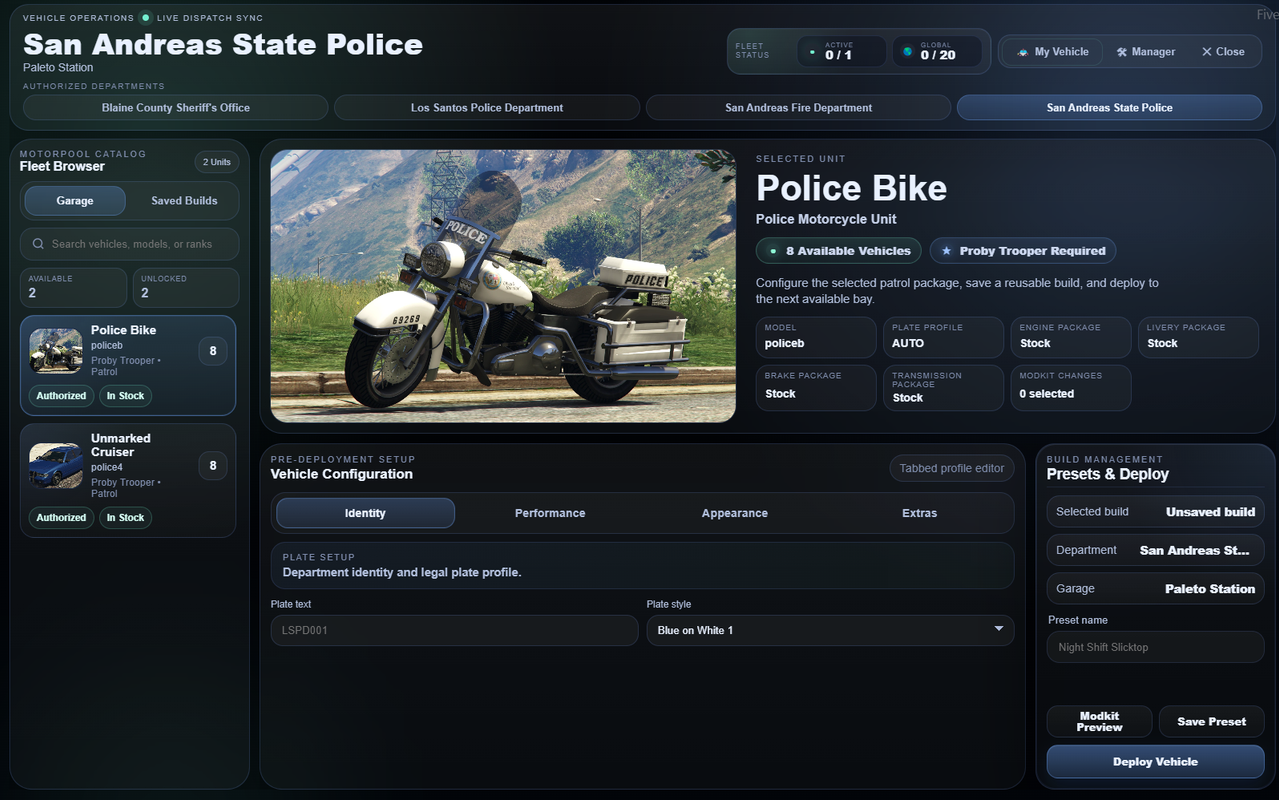Click the In Stock tag on Unmarked Cruiser
This screenshot has width=1279, height=800.
[125, 518]
